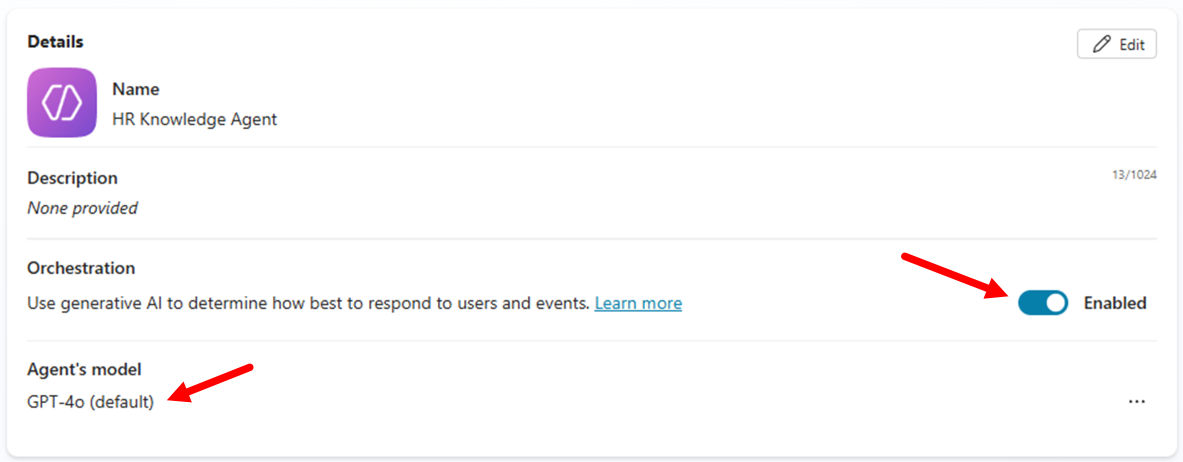The image size is (1183, 462).
Task: Select the GPT-4o (default) model text
Action: [91, 402]
